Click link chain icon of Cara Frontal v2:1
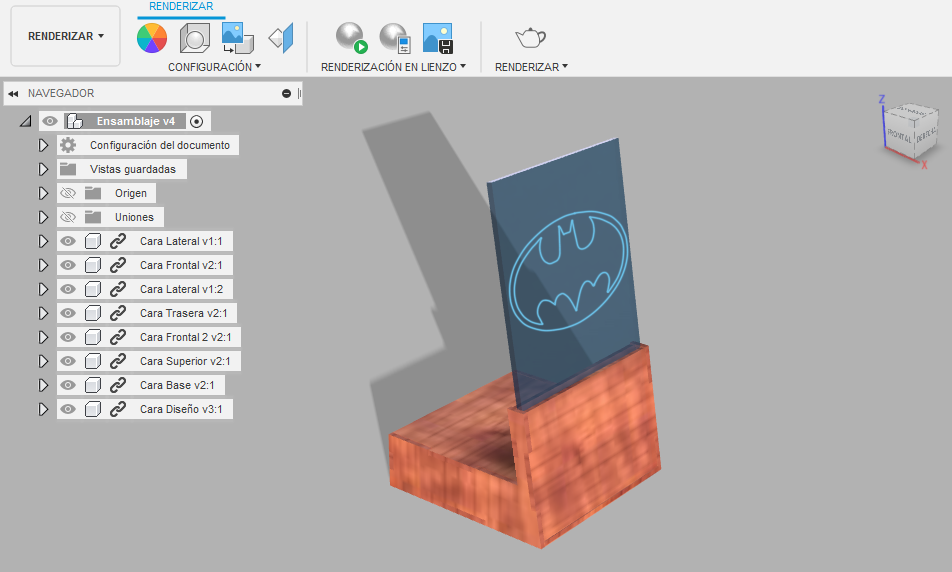This screenshot has height=572, width=952. pos(118,265)
